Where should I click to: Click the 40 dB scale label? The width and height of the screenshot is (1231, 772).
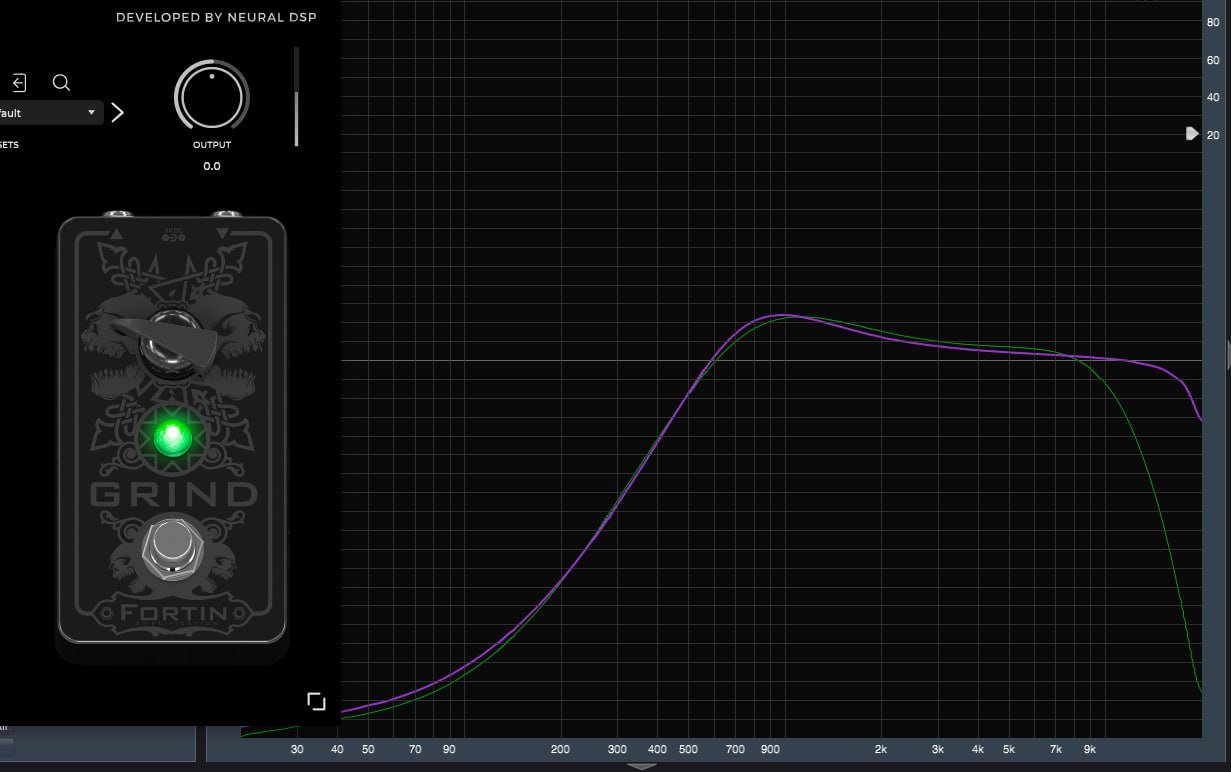click(x=1213, y=97)
